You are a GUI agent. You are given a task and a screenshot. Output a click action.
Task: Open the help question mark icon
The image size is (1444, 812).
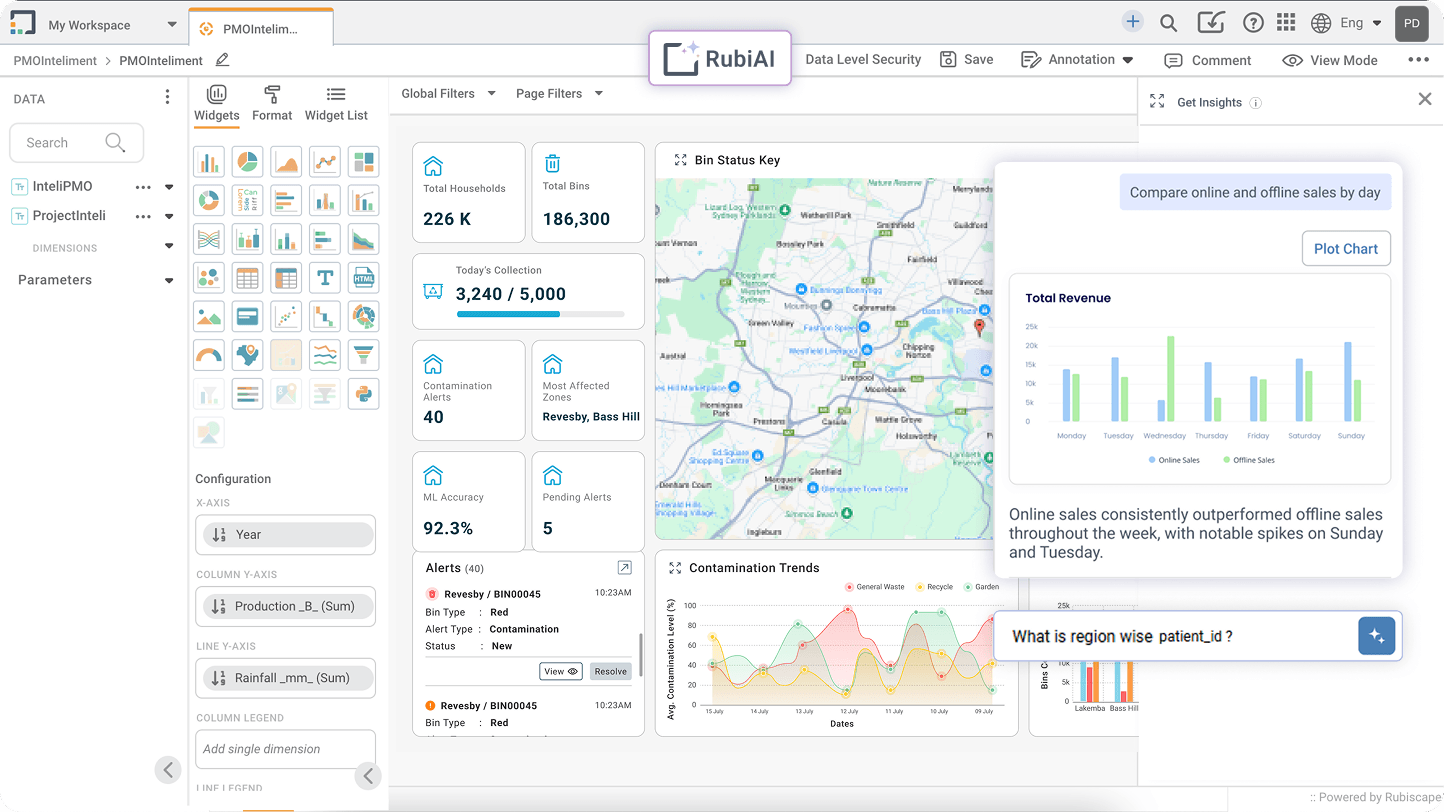1253,23
